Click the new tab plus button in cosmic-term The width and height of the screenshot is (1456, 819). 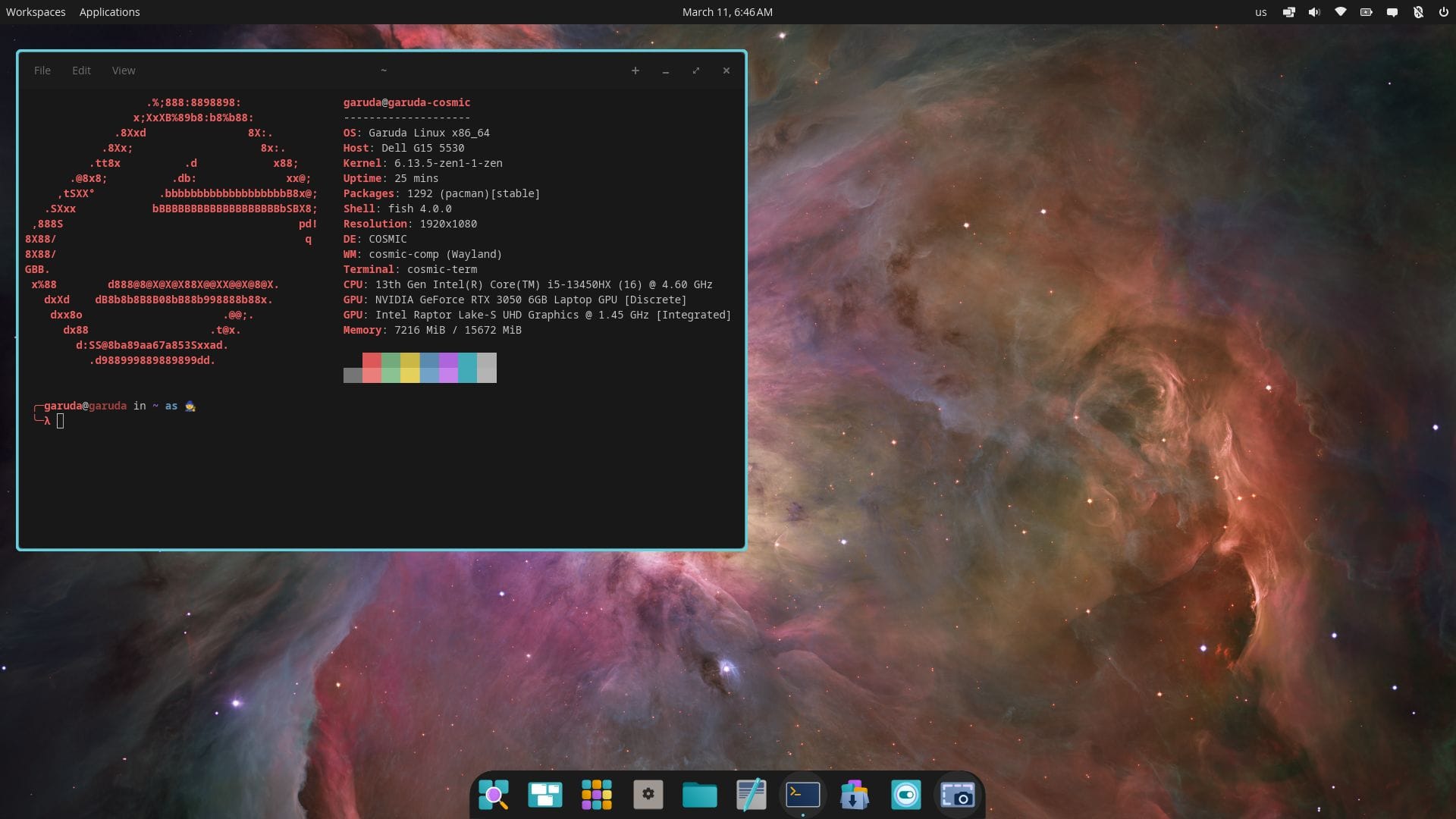(x=635, y=70)
